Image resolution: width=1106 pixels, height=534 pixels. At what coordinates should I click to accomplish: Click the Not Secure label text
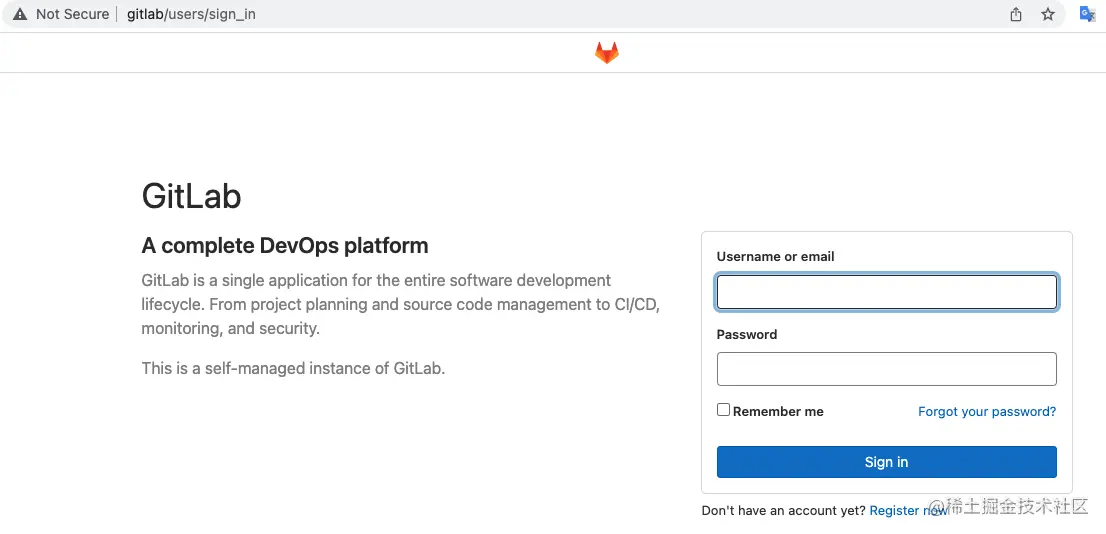click(73, 14)
